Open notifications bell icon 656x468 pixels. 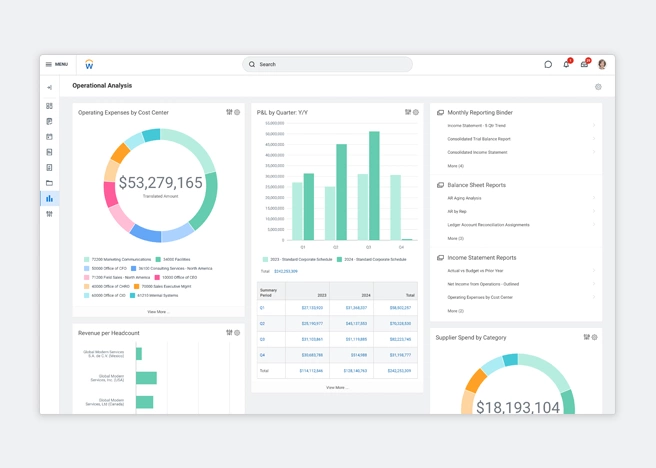pos(566,64)
